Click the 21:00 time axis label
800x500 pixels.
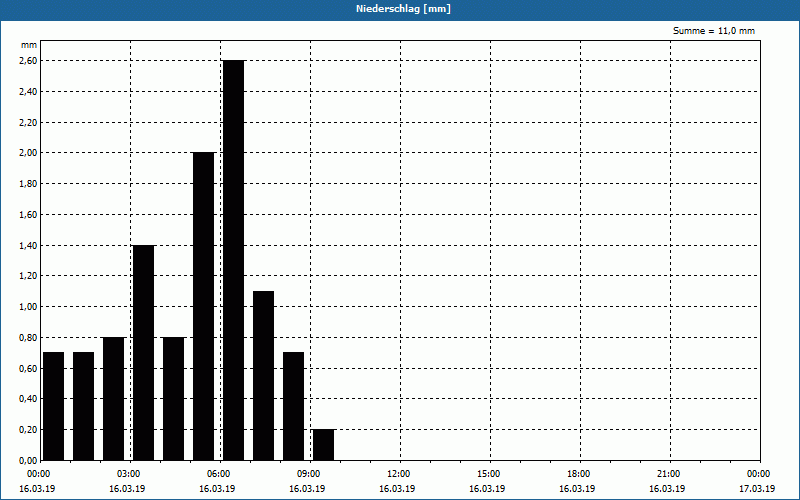[x=670, y=474]
